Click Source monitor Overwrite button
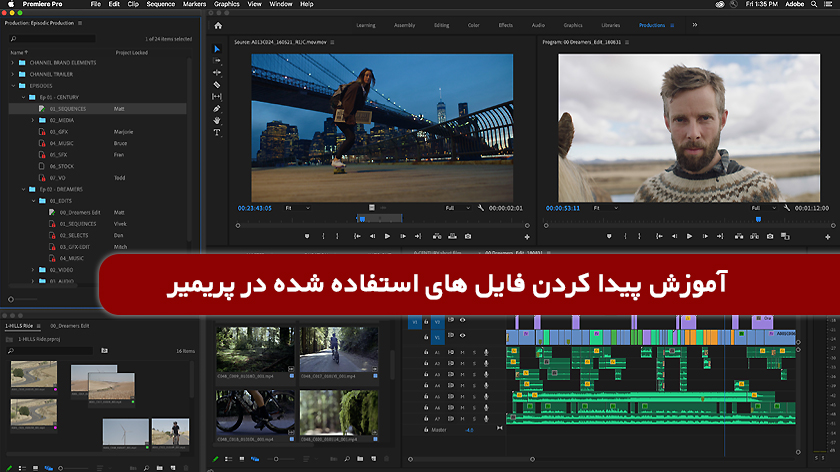This screenshot has width=840, height=472. pos(453,236)
